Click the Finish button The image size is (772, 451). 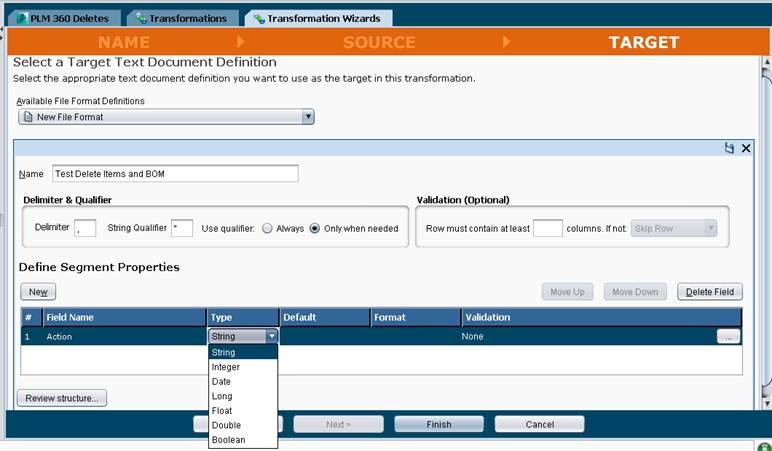(439, 424)
